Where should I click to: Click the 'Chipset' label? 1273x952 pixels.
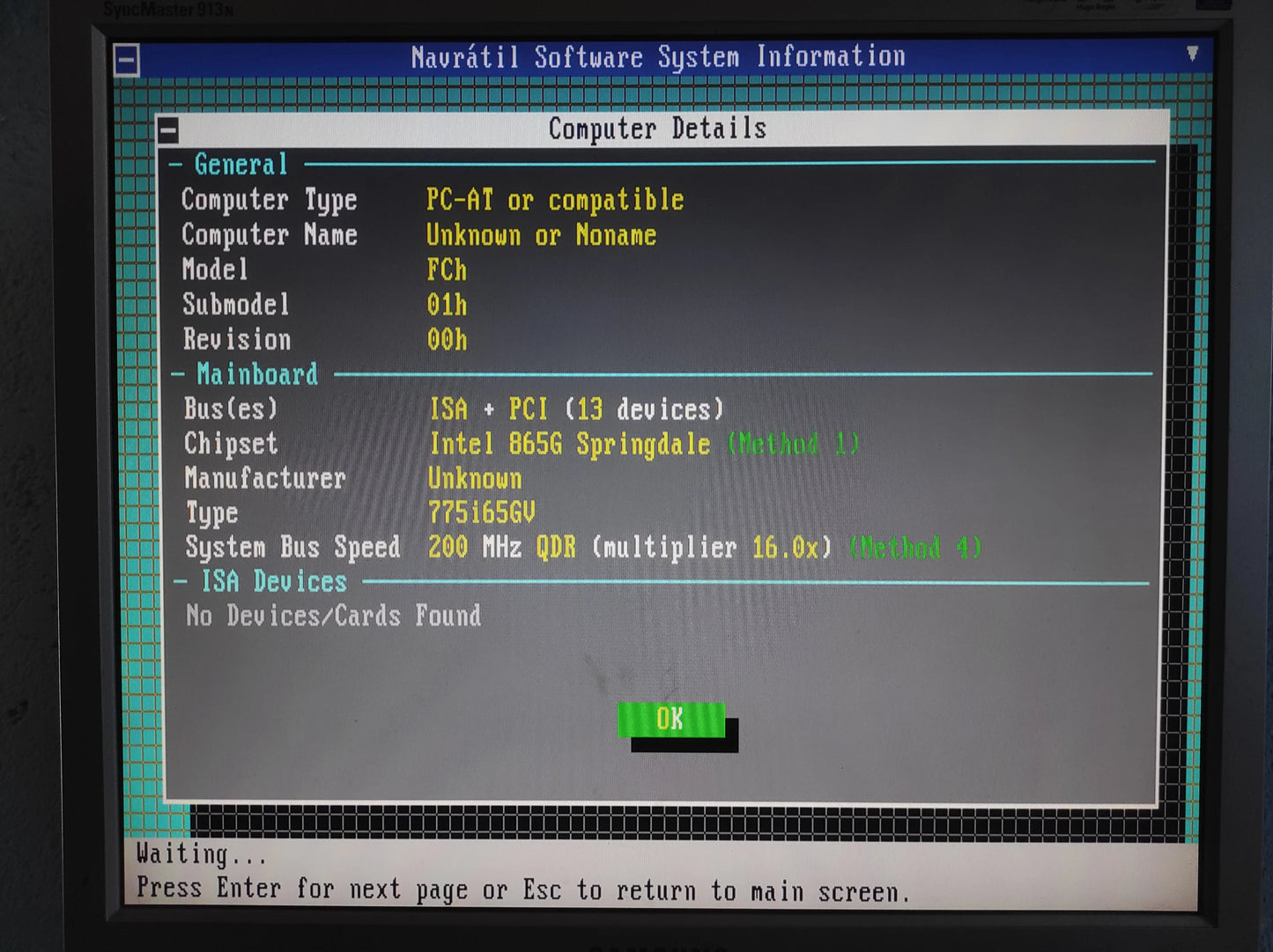[x=231, y=444]
